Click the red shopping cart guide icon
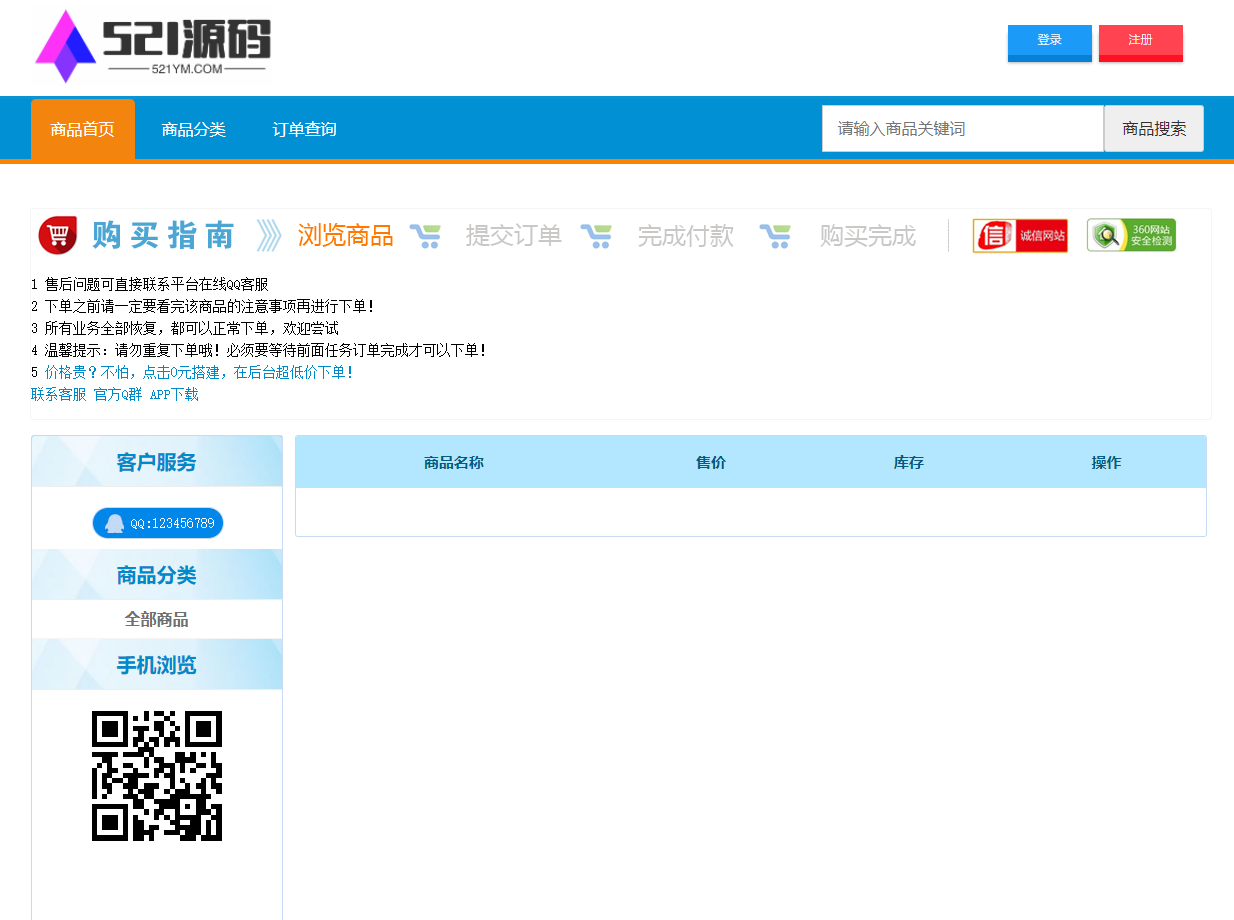Viewport: 1234px width, 920px height. tap(58, 235)
